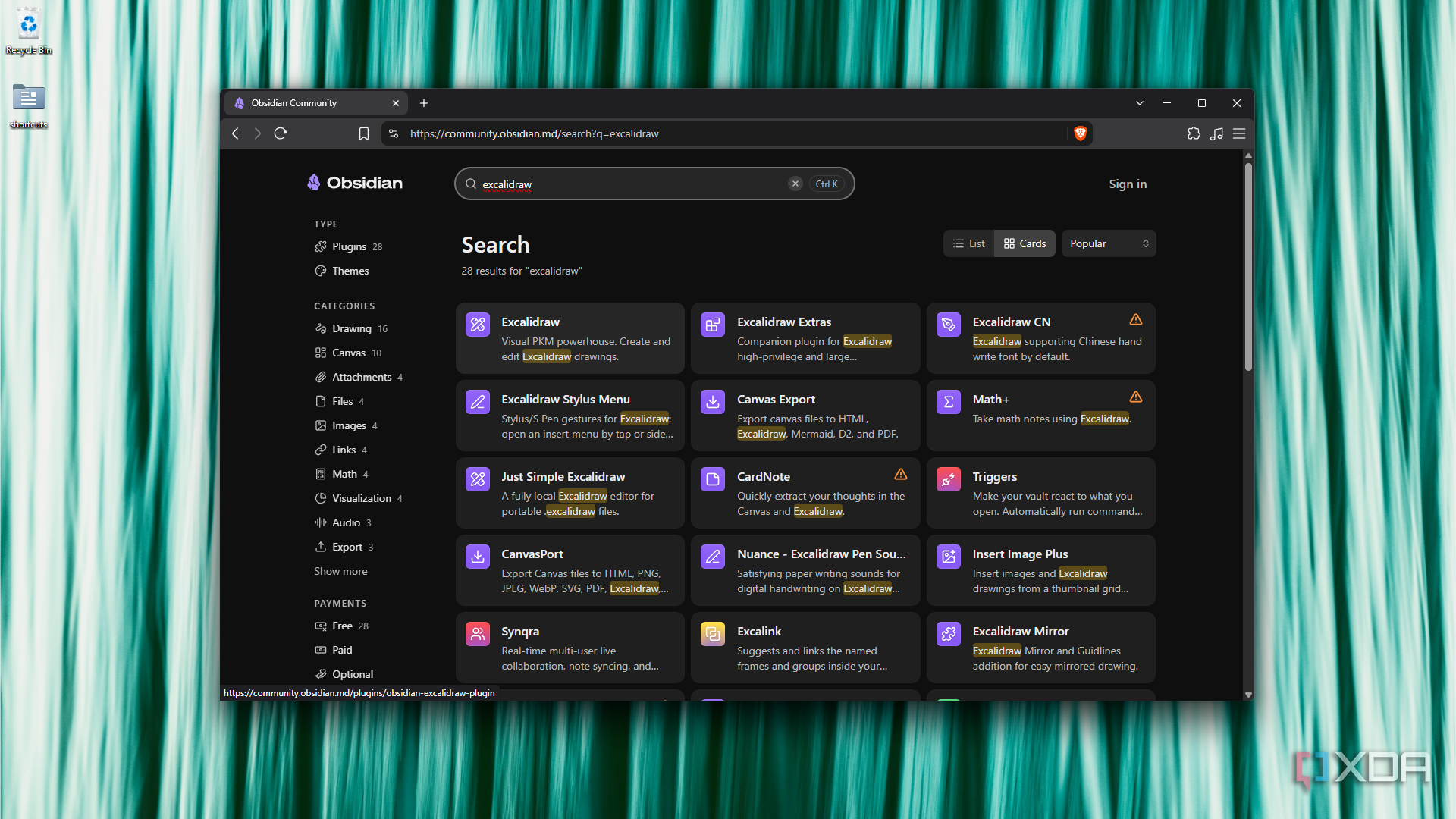Open the browser hamburger menu
1456x819 pixels.
[x=1239, y=133]
